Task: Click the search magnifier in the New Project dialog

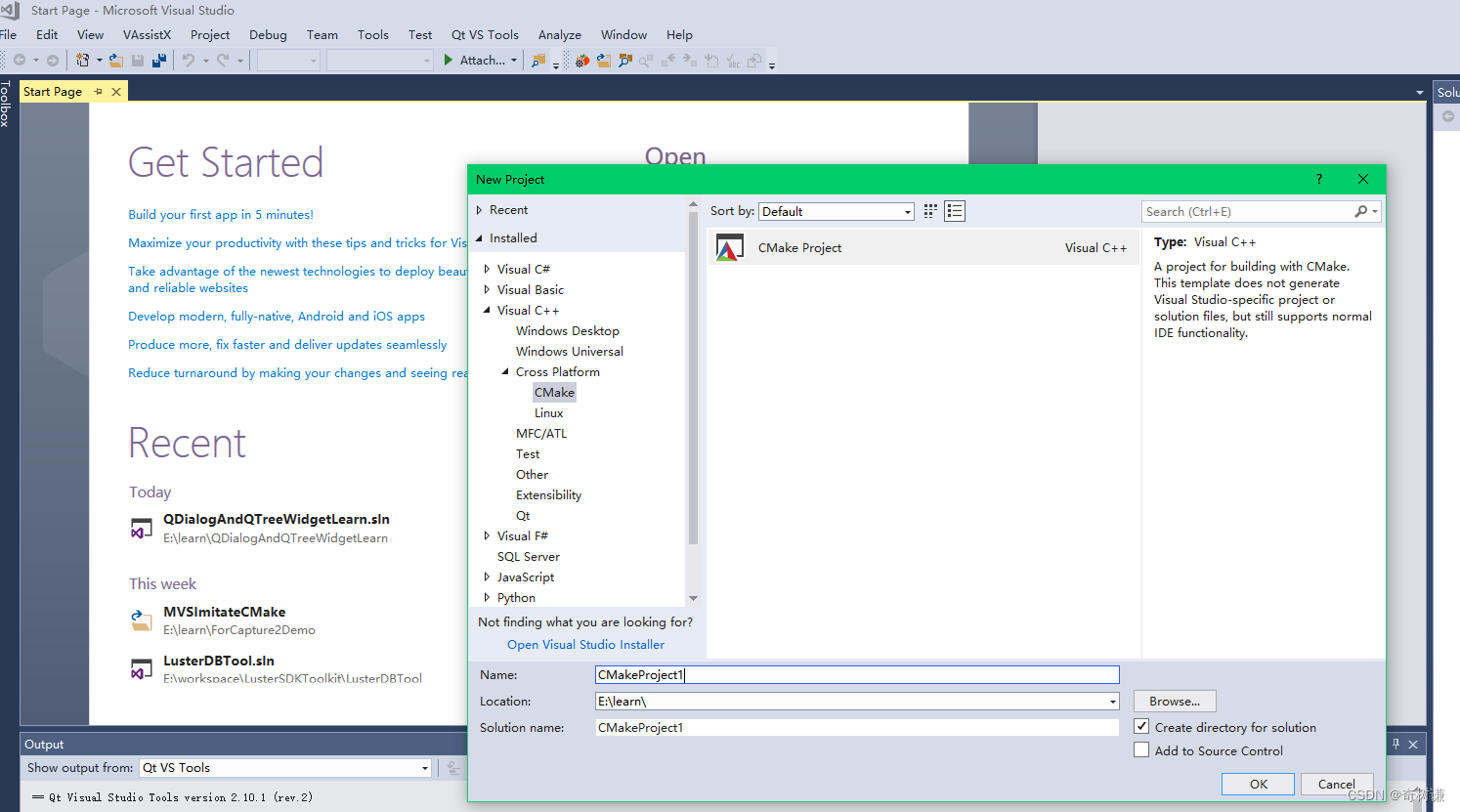Action: [1361, 211]
